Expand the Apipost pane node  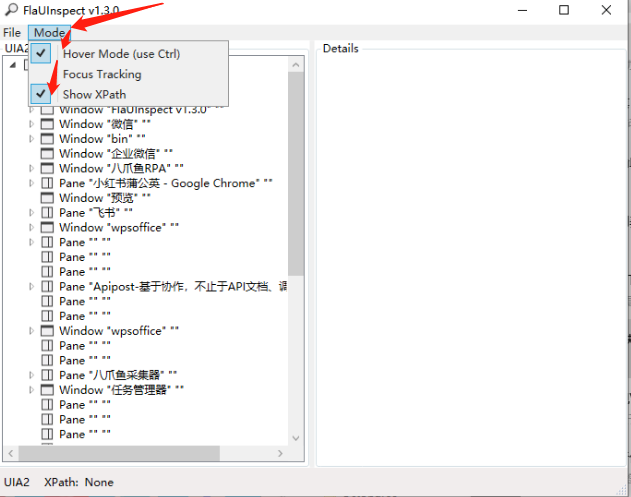(x=31, y=287)
